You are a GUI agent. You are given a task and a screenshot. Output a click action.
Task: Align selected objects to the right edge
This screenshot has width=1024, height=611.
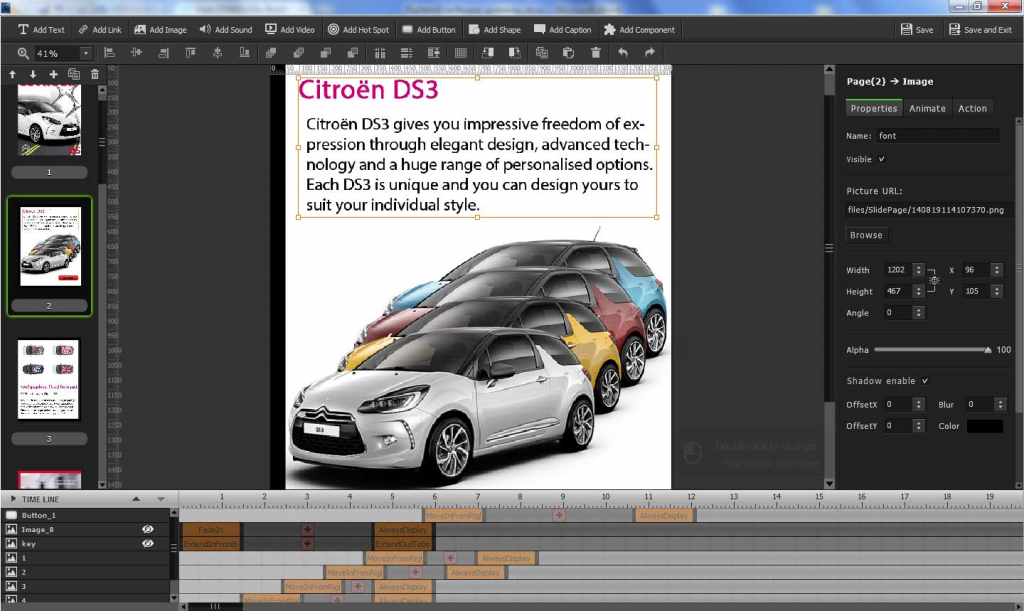163,53
